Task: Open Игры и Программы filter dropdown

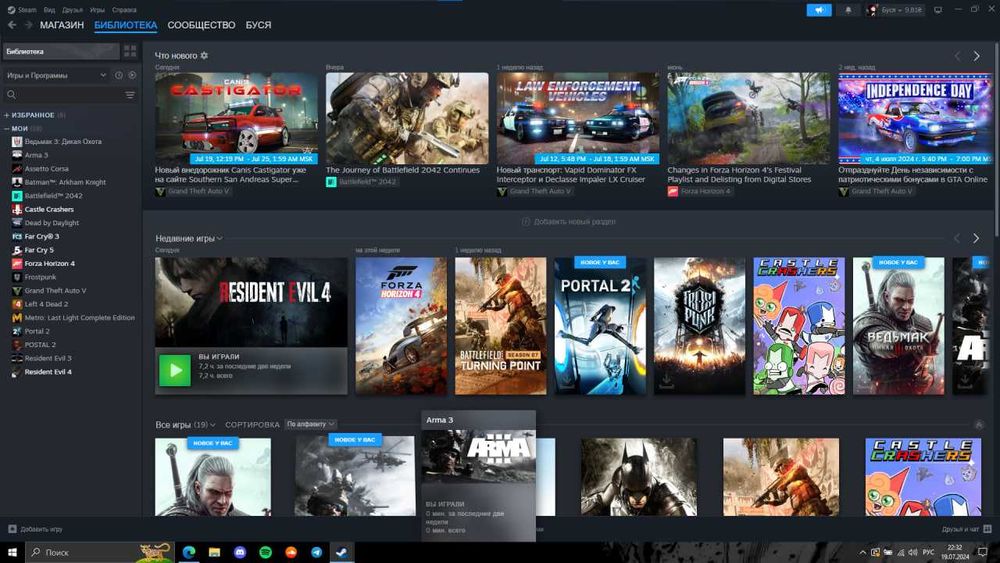Action: point(56,75)
